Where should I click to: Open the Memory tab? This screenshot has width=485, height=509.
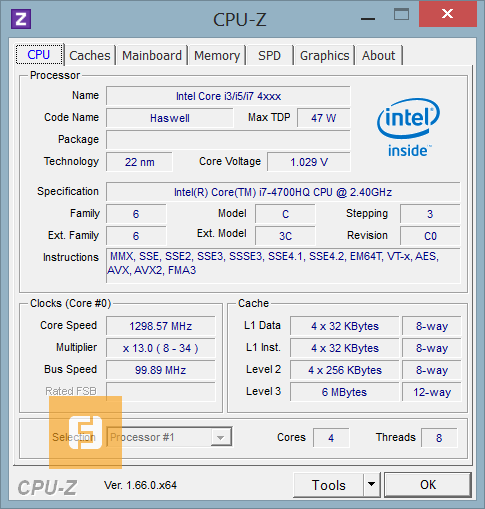pos(217,55)
